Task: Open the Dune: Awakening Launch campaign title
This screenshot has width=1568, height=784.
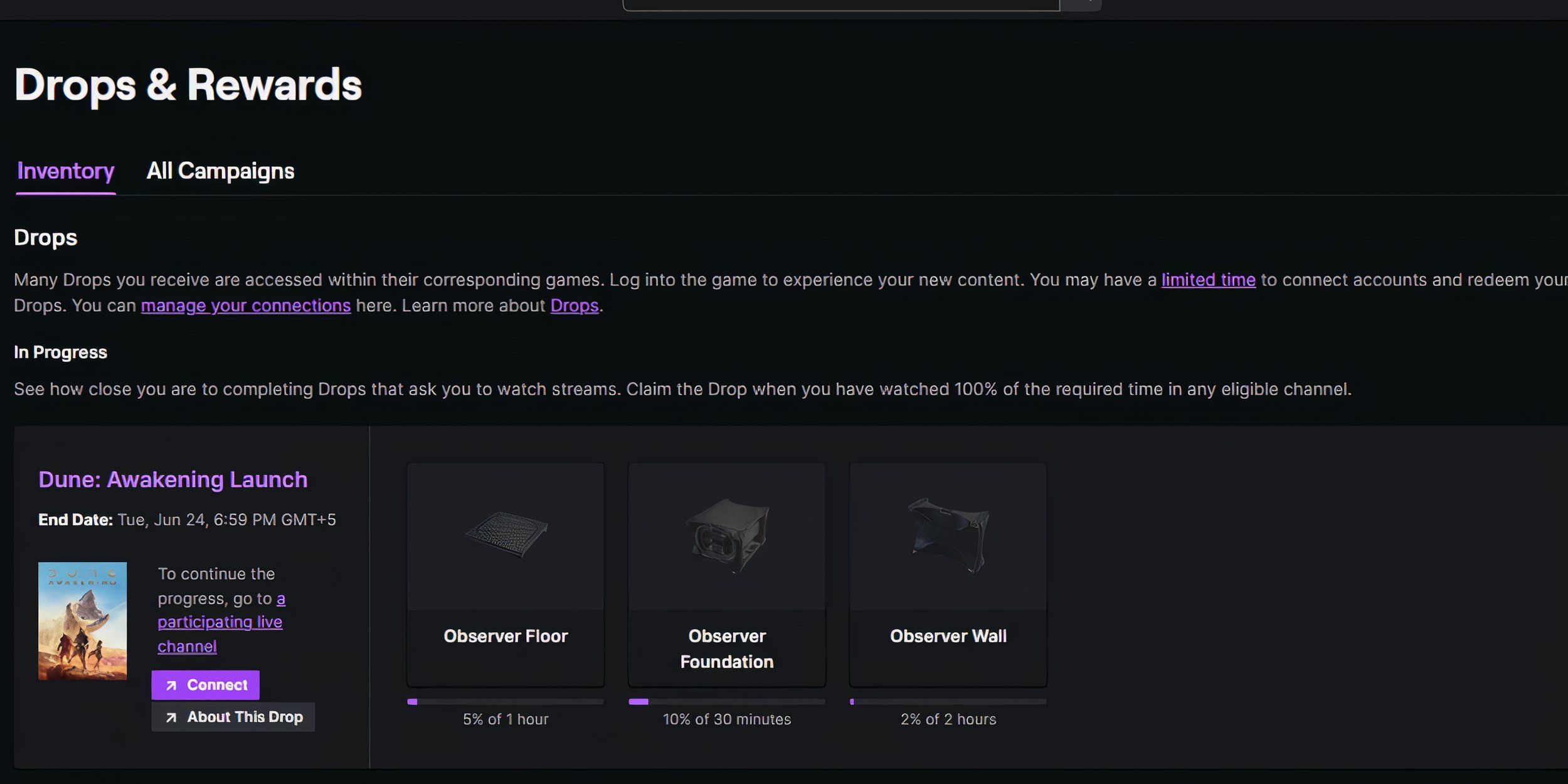Action: click(173, 480)
